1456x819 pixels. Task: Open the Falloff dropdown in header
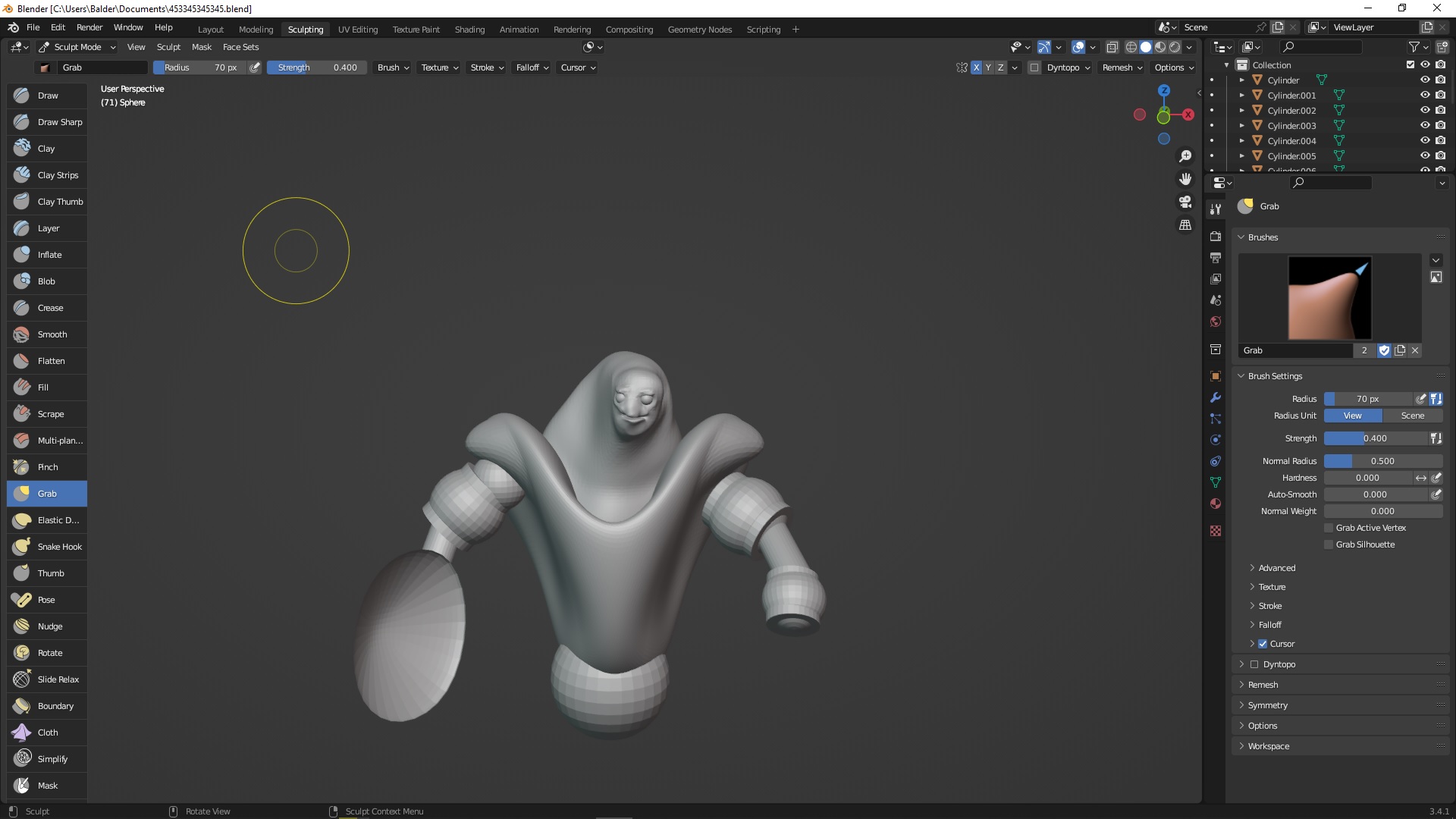pos(532,67)
